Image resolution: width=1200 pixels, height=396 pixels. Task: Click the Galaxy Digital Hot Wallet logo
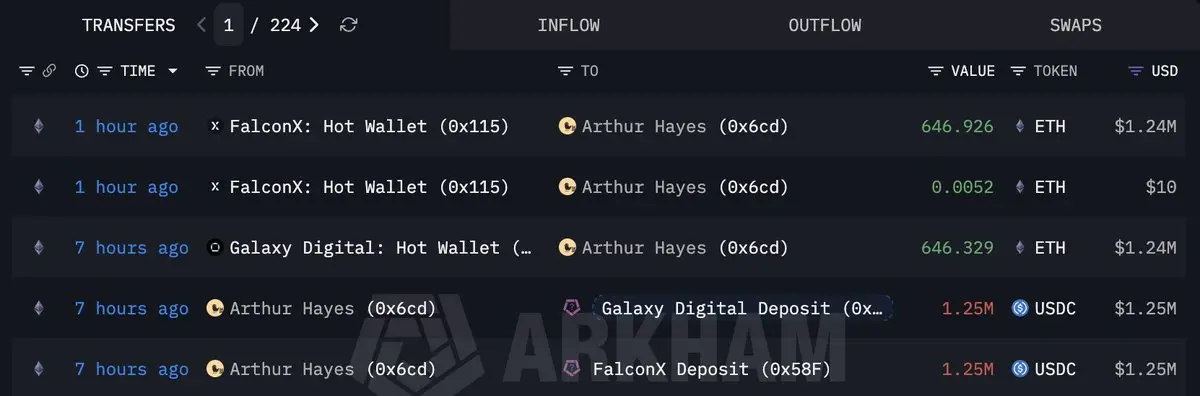pos(214,248)
